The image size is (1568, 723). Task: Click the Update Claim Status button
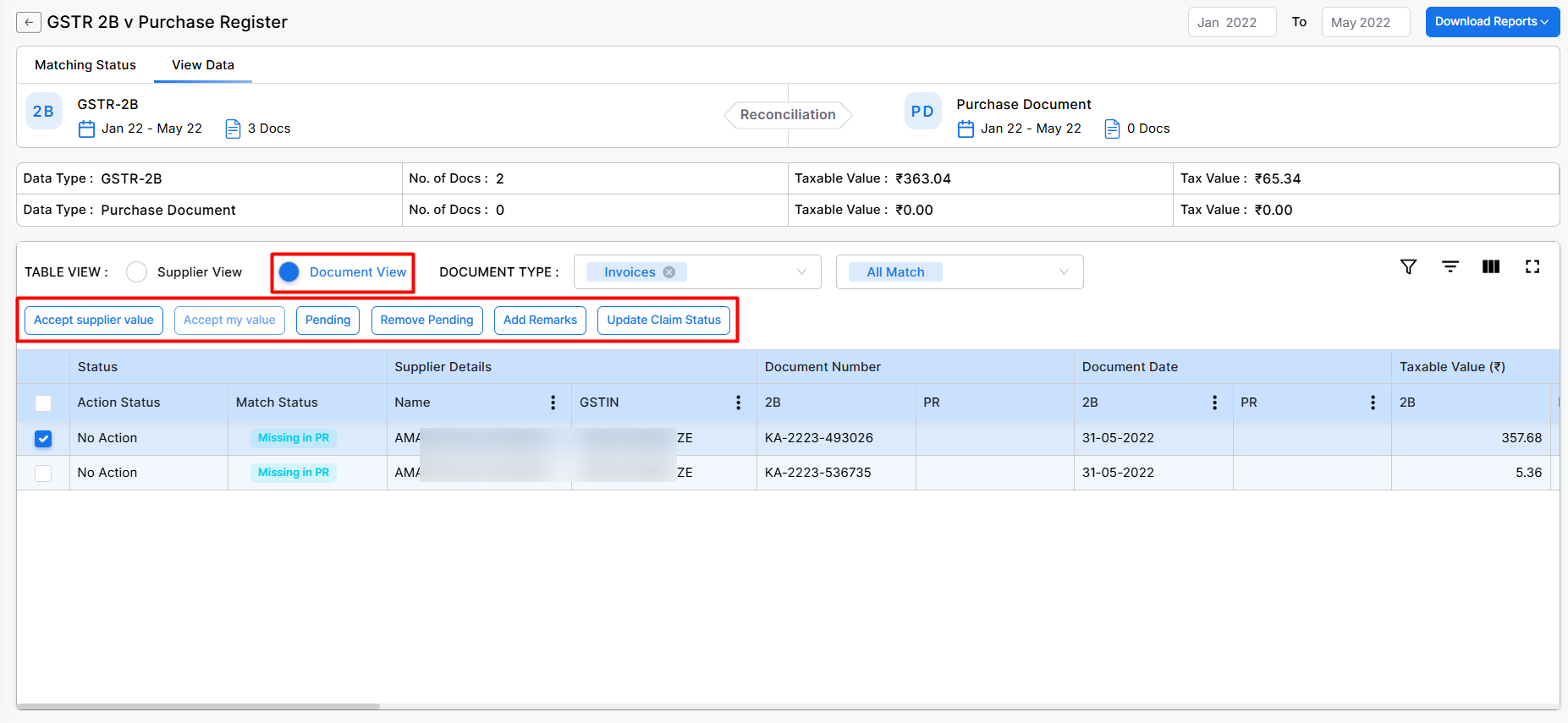pos(663,320)
